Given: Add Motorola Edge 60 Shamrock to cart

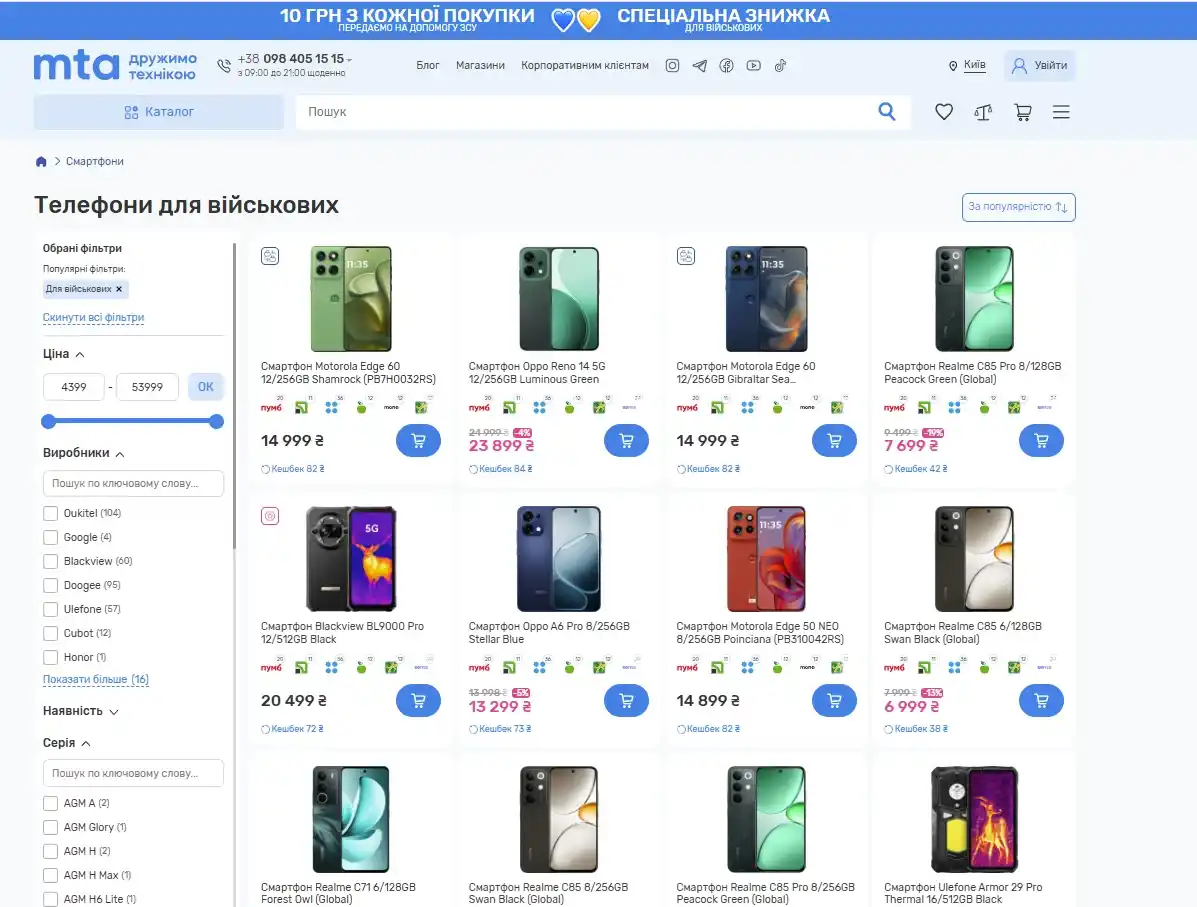Looking at the screenshot, I should 418,440.
